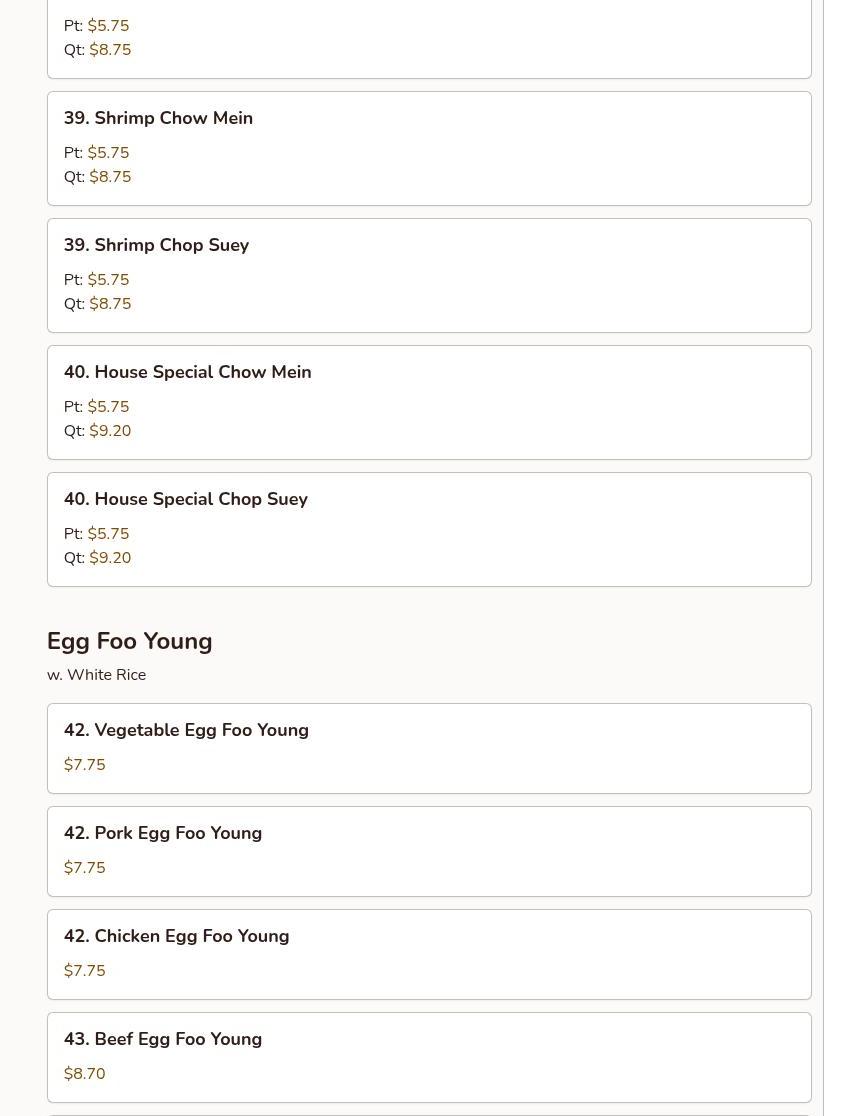Select the Shrimp Chow Mein menu item title
Screen dimensions: 844x1116
point(158,118)
